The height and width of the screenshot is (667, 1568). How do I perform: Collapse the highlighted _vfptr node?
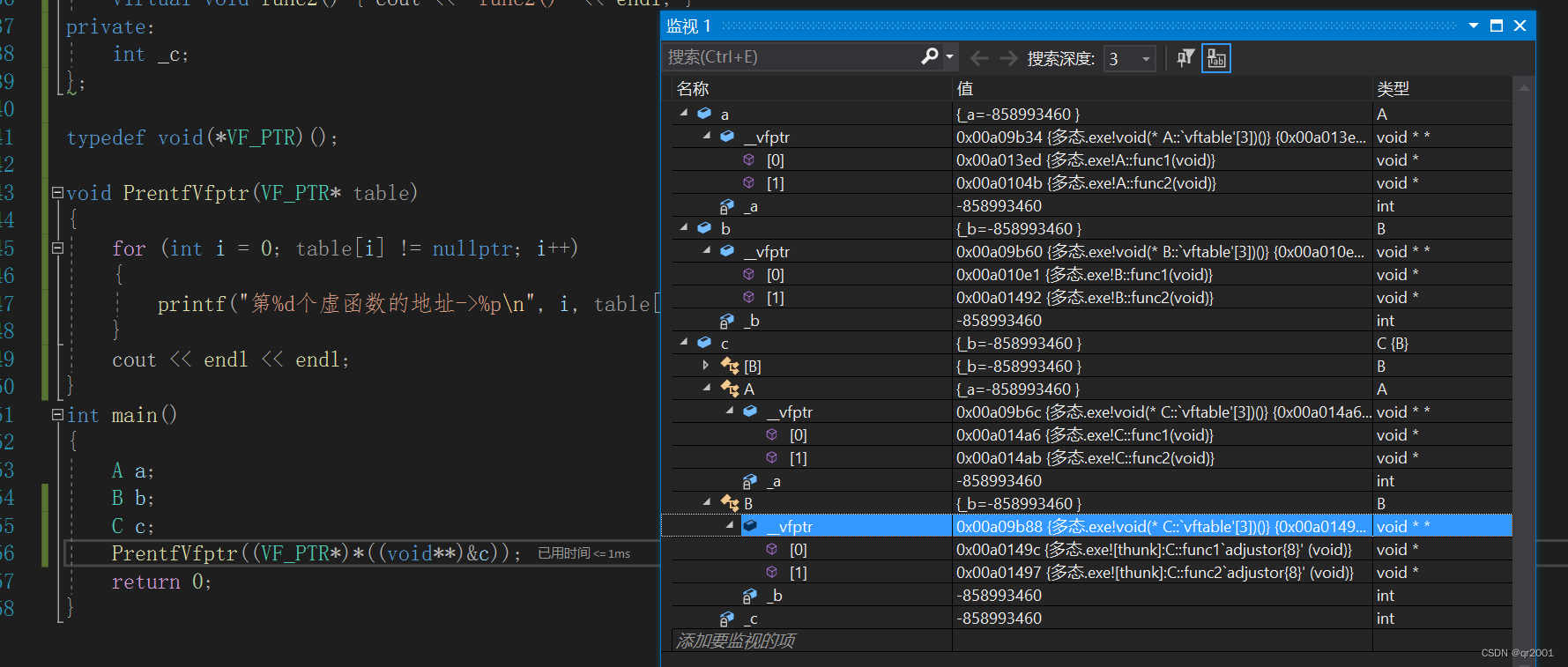(x=730, y=526)
